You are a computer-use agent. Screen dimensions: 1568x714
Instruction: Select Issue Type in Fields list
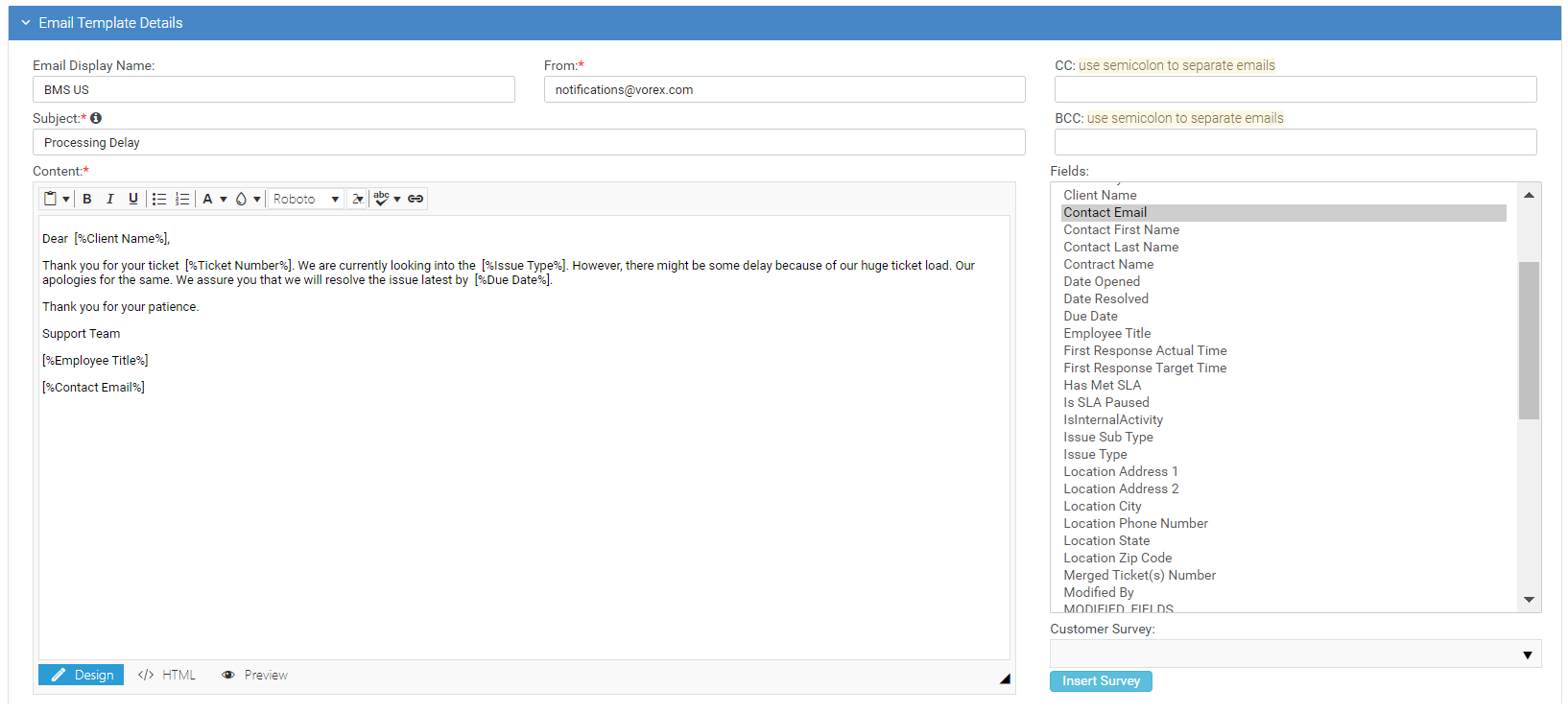tap(1095, 454)
